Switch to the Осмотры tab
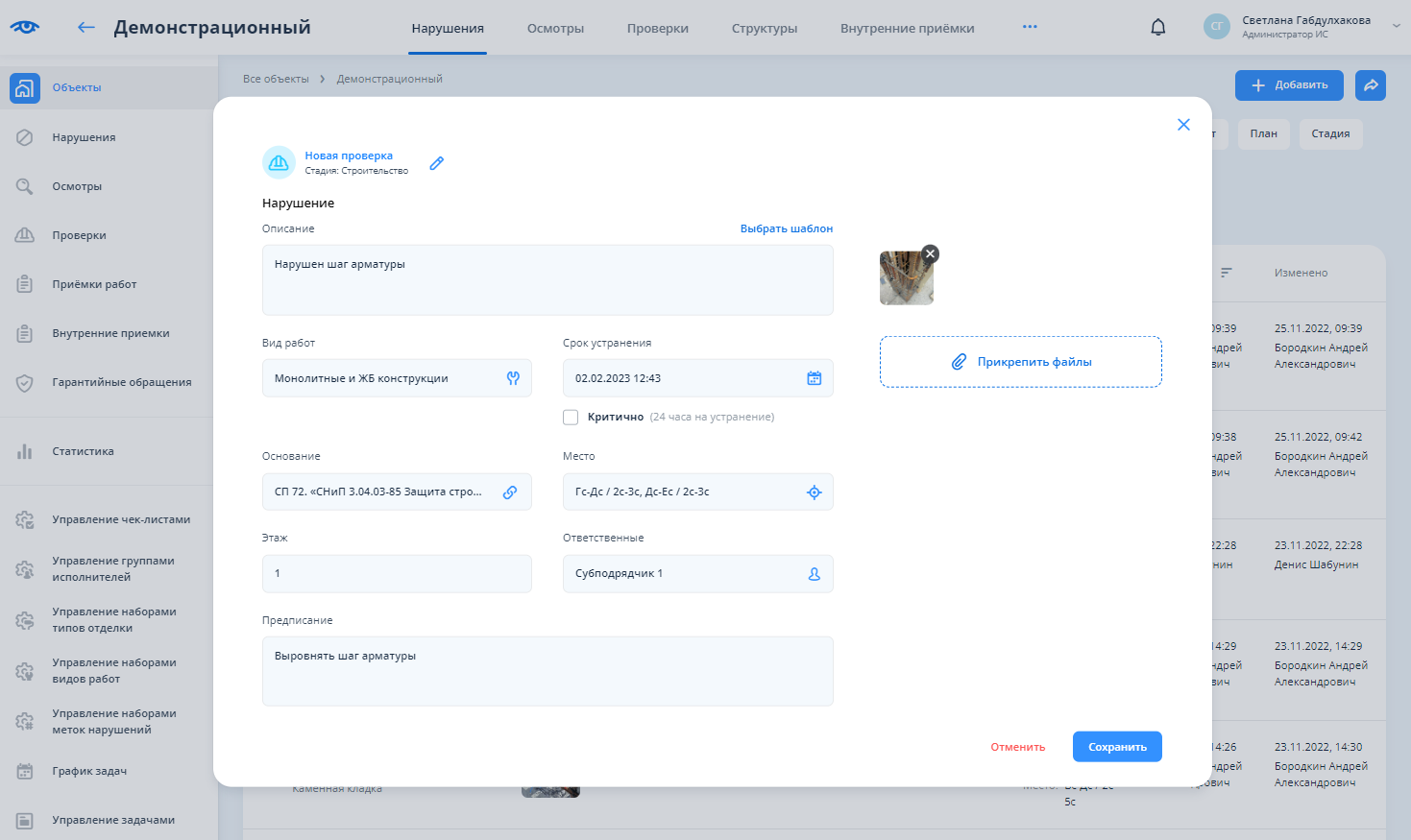1411x840 pixels. (x=555, y=29)
